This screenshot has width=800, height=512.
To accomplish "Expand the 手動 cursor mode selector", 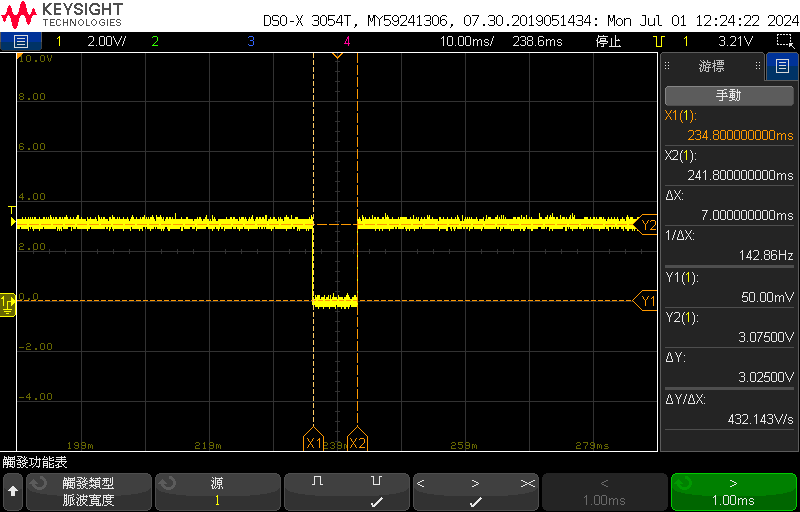I will tap(727, 96).
